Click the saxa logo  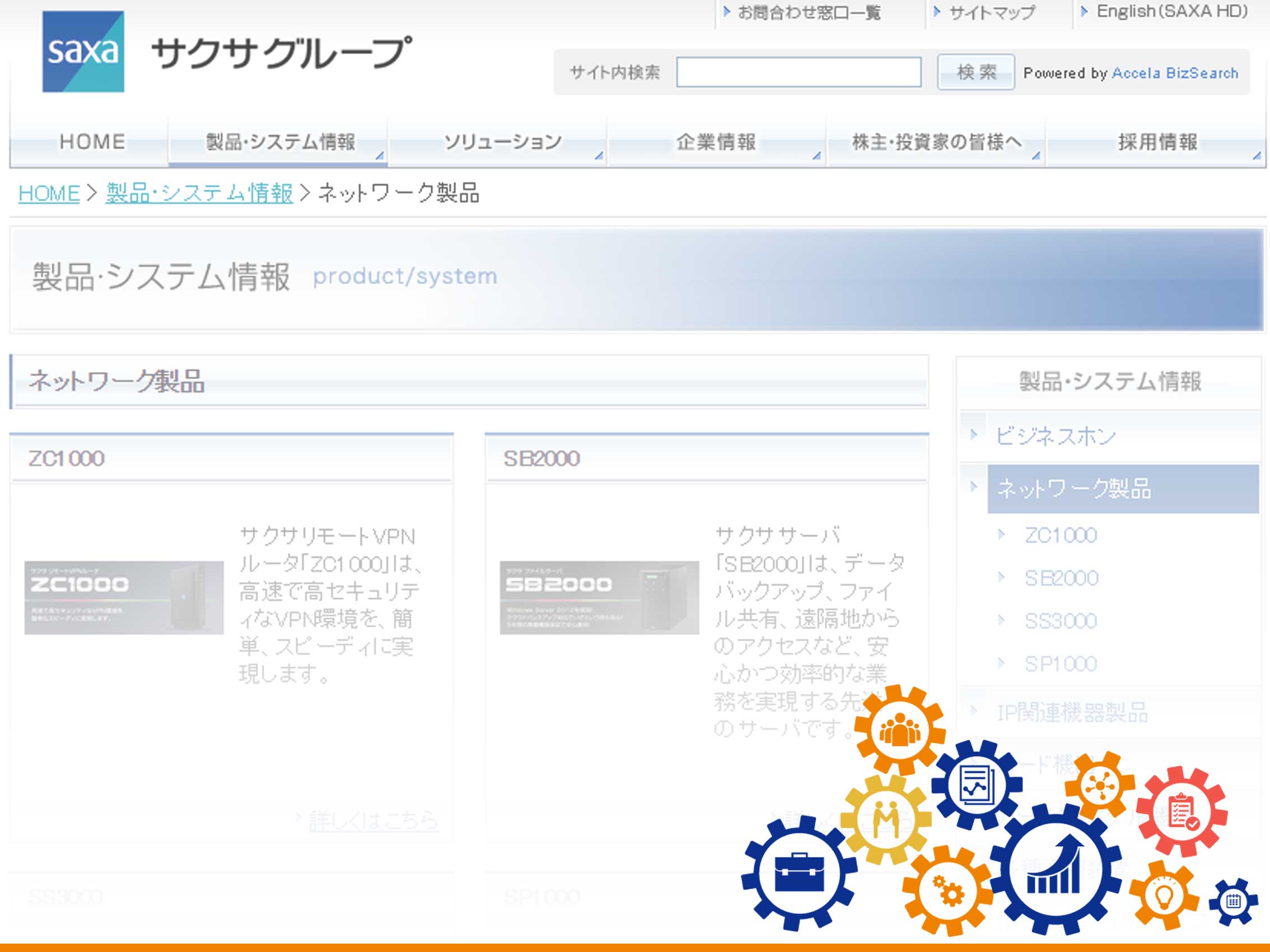pos(83,51)
